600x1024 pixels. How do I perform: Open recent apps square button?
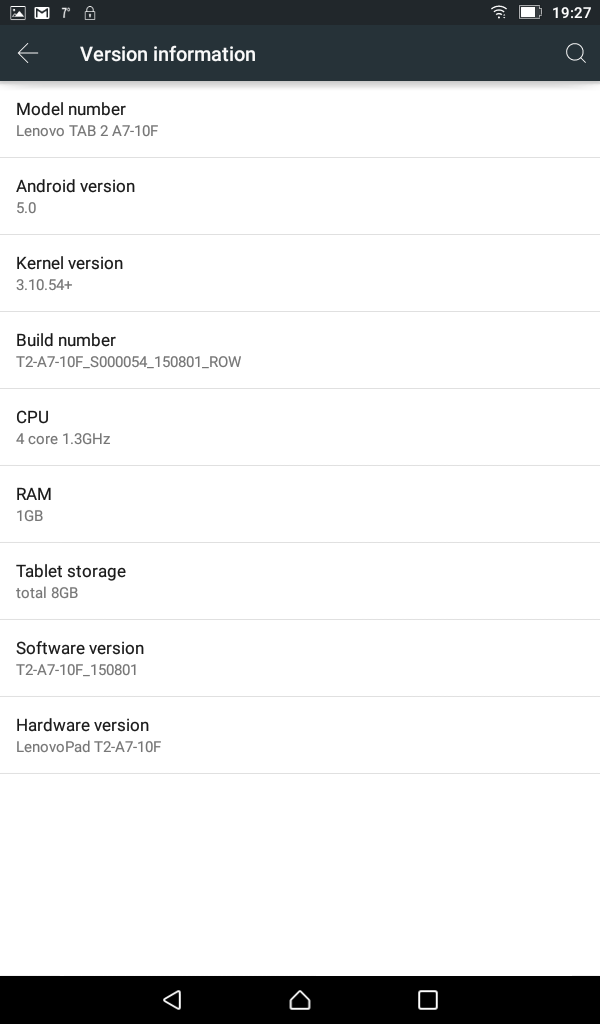point(428,999)
